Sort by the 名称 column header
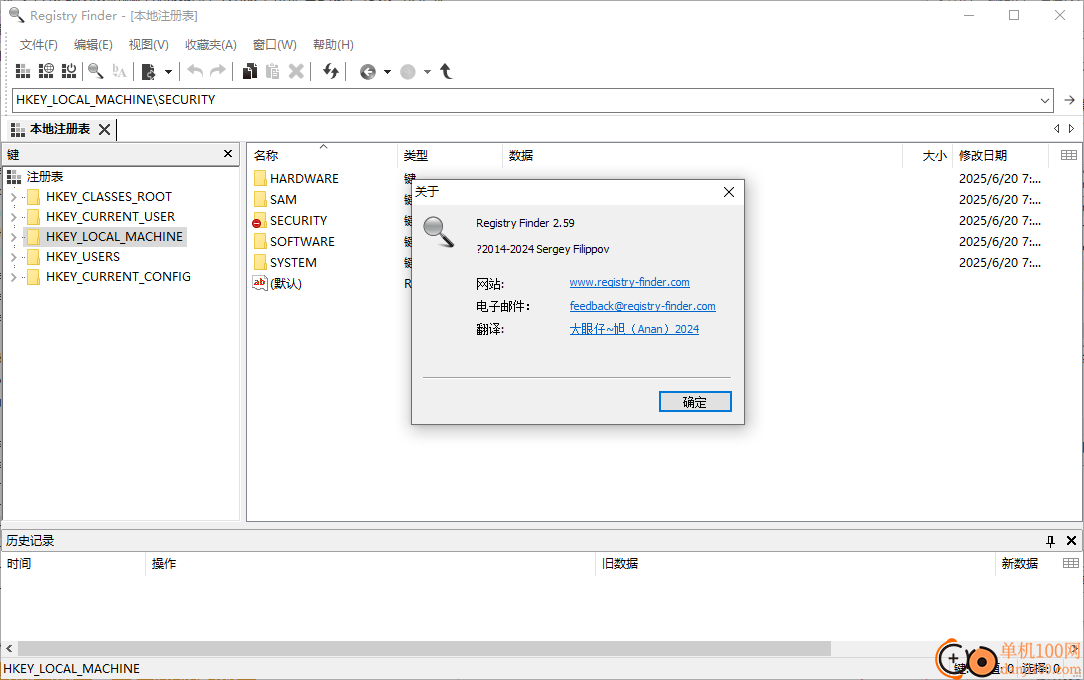This screenshot has width=1084, height=680. [x=322, y=155]
